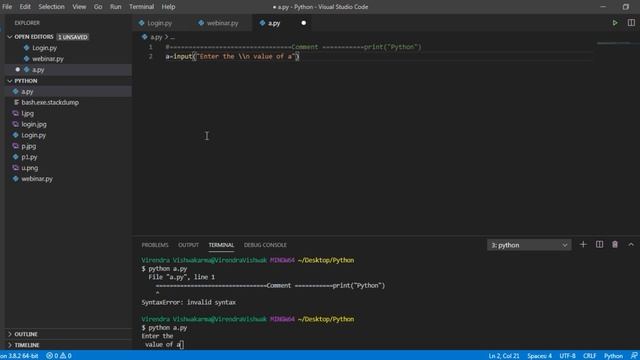The image size is (640, 360).
Task: Click 'SyntaxError: invalid syntax' in terminal
Action: (189, 302)
